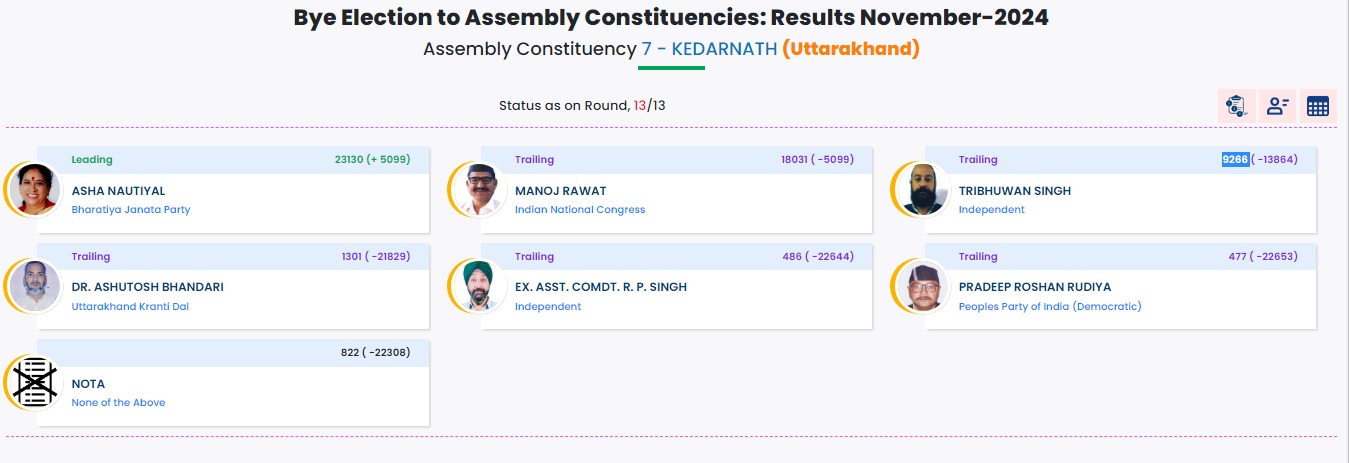Screen dimensions: 1349x463
Task: Click Indian National Congress party label
Action: click(579, 210)
